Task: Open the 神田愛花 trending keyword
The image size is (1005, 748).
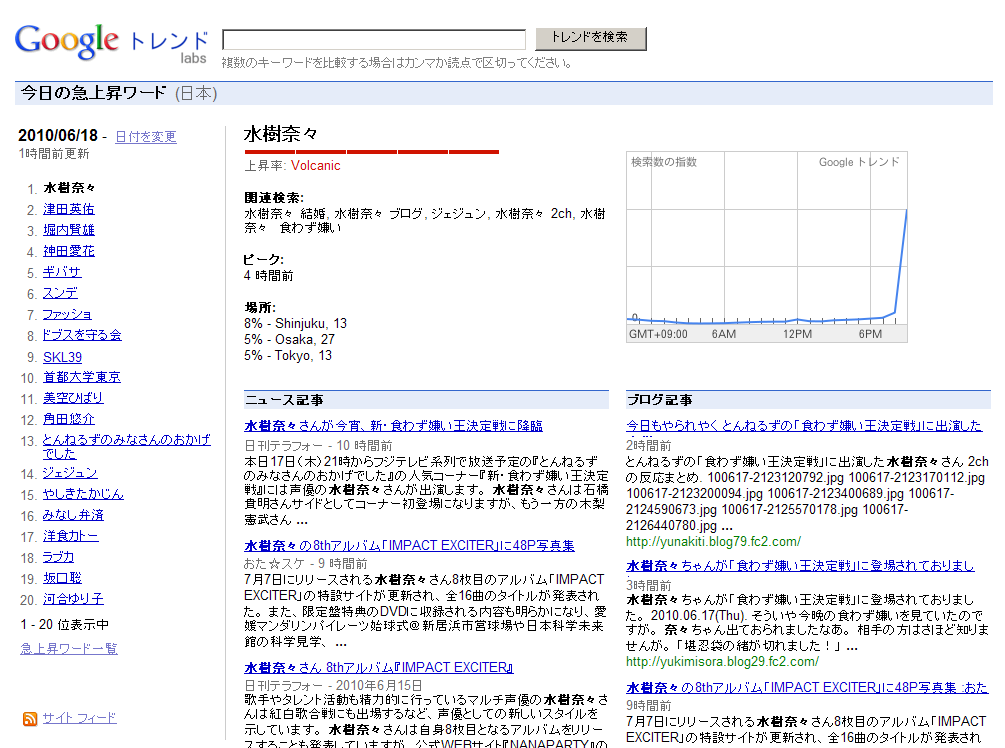Action: (x=68, y=251)
